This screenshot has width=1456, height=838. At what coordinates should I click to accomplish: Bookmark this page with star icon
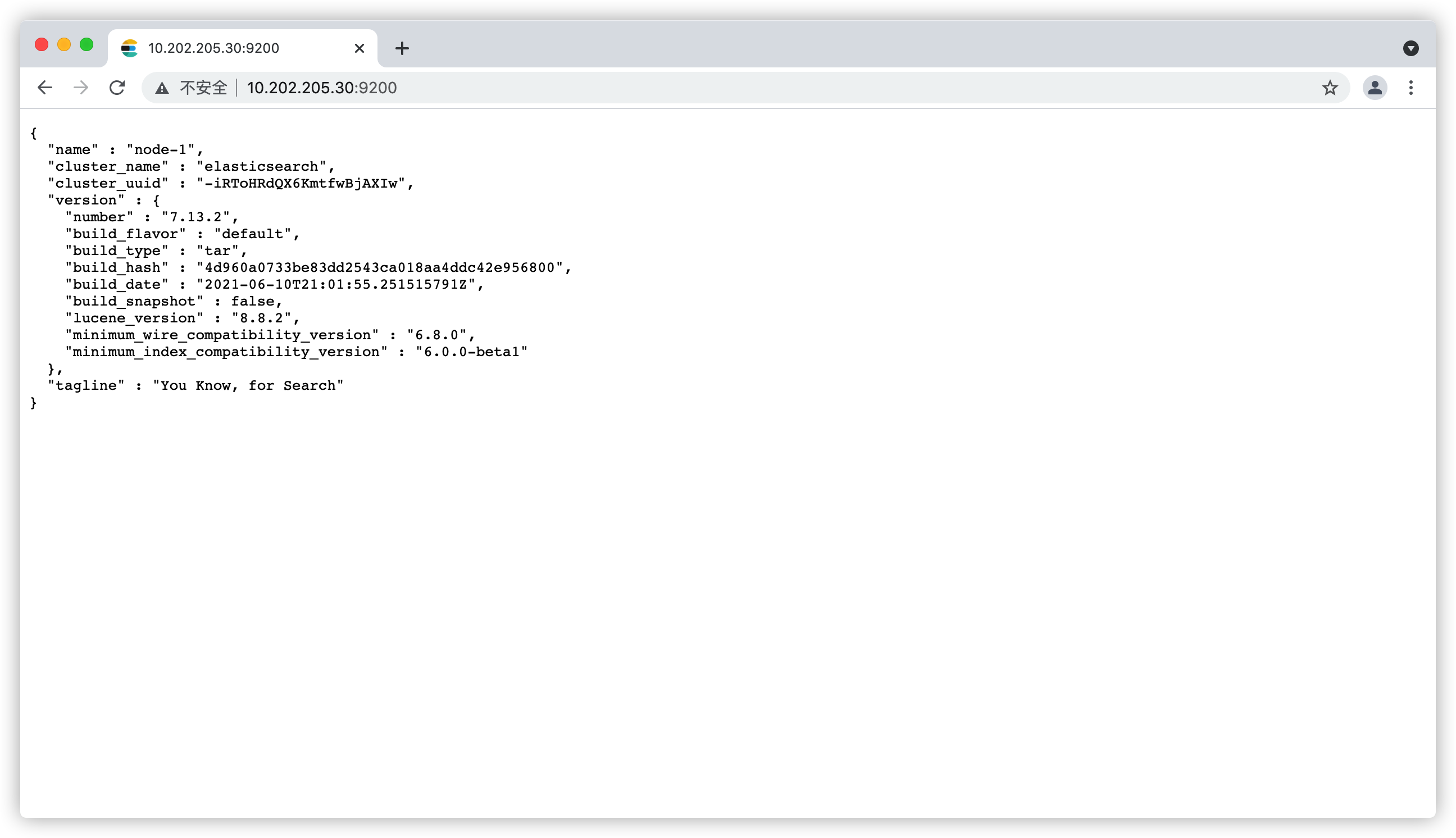[x=1330, y=88]
